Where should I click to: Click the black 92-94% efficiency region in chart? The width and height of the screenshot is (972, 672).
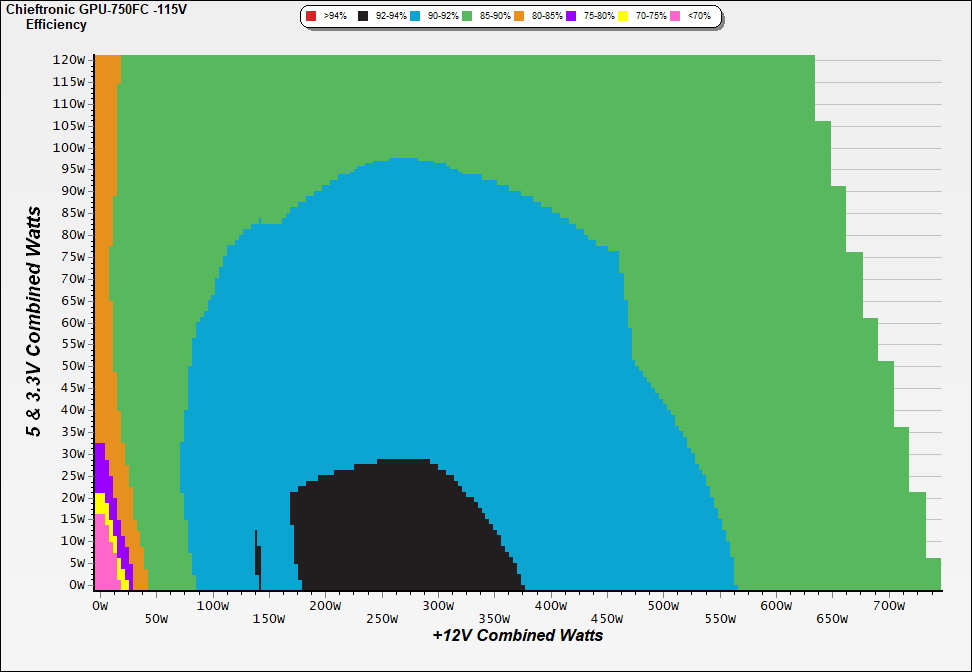click(x=400, y=530)
